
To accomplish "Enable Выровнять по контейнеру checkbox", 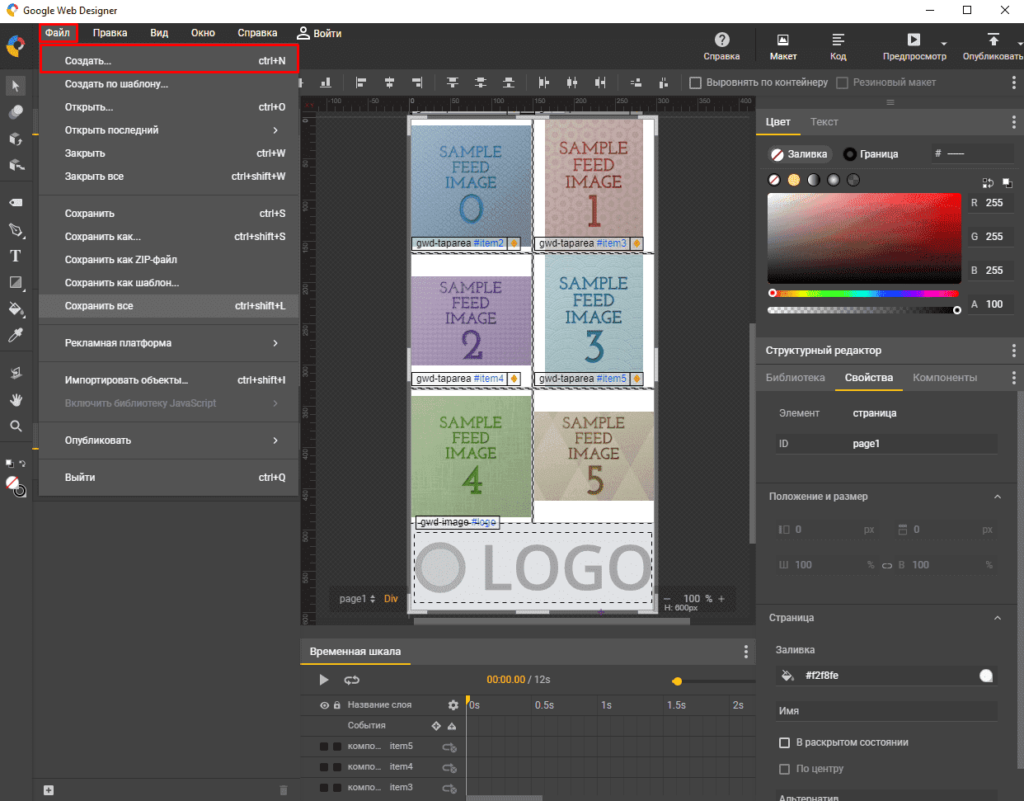I will [695, 82].
